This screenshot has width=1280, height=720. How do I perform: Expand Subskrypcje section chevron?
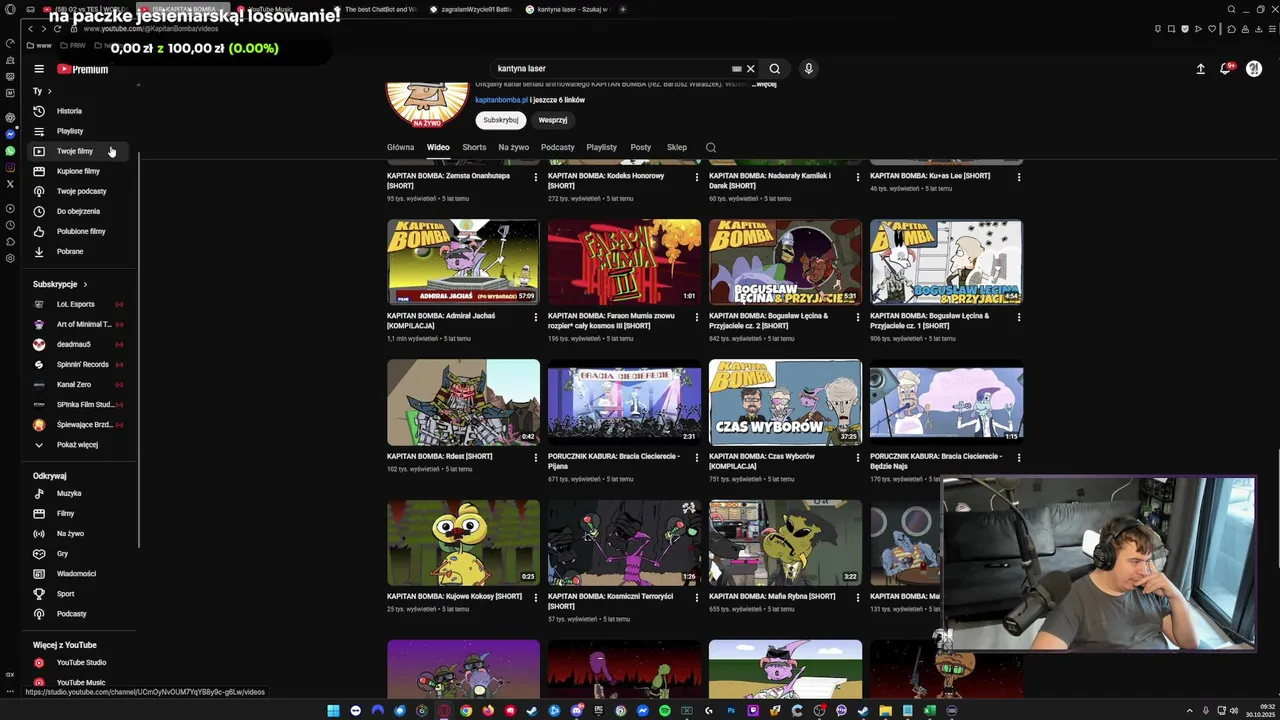(85, 284)
